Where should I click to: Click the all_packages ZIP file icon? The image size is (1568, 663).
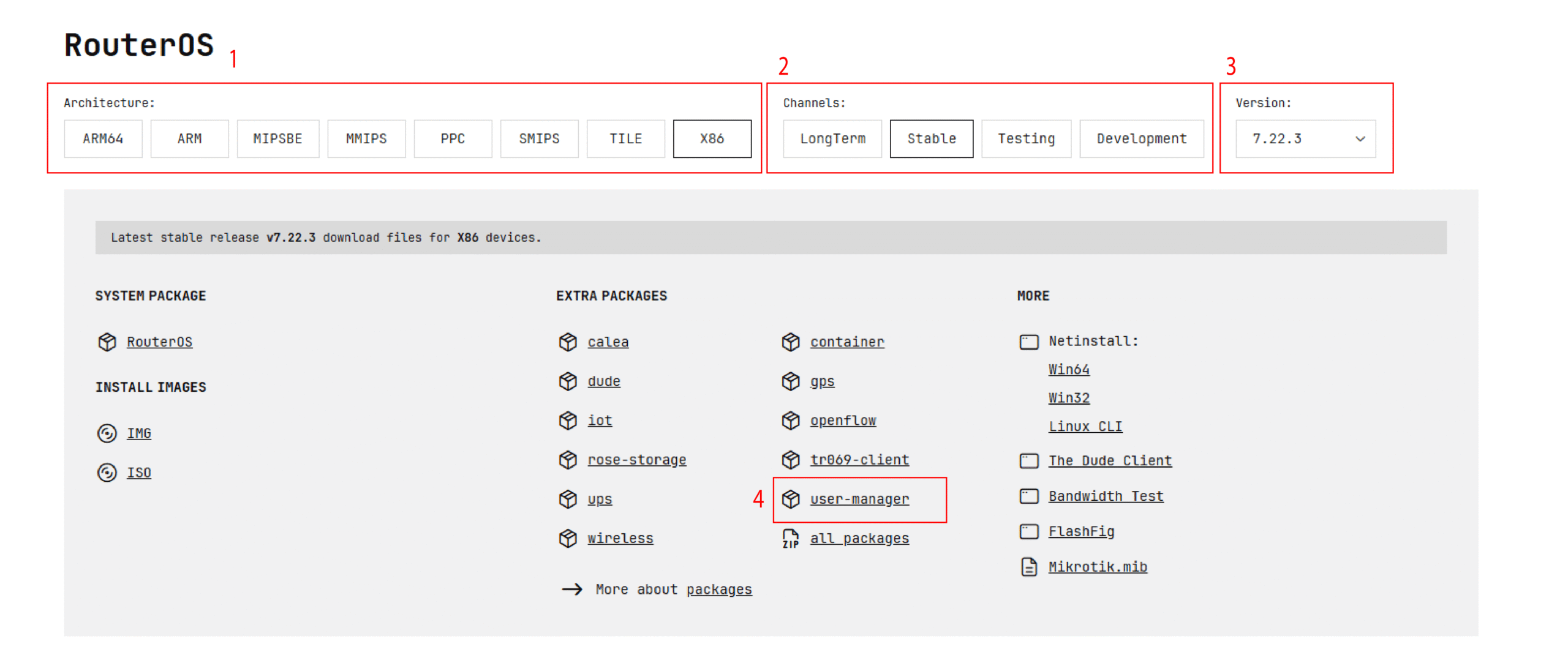pyautogui.click(x=791, y=538)
